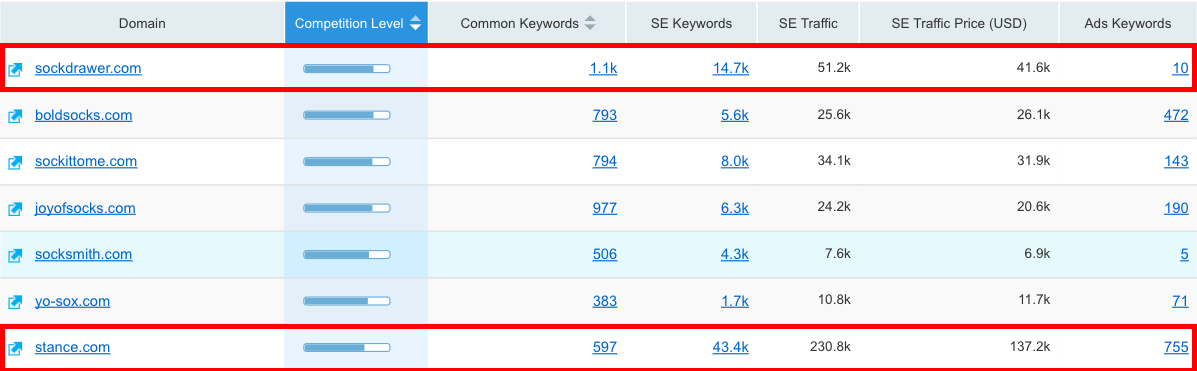Open the stance.com domain link

(x=73, y=347)
